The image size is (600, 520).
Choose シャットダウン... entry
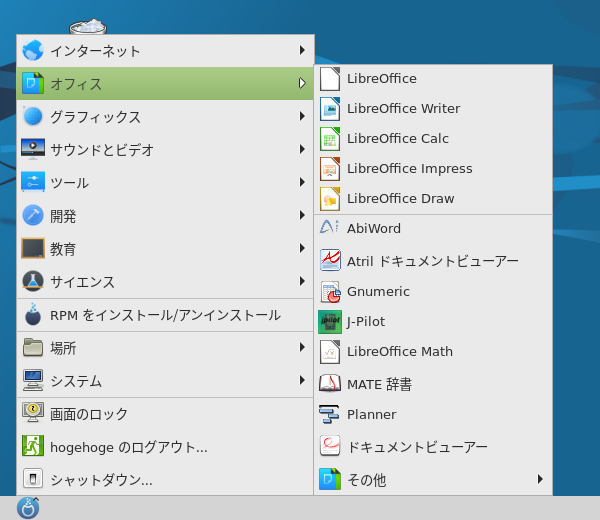pos(165,479)
